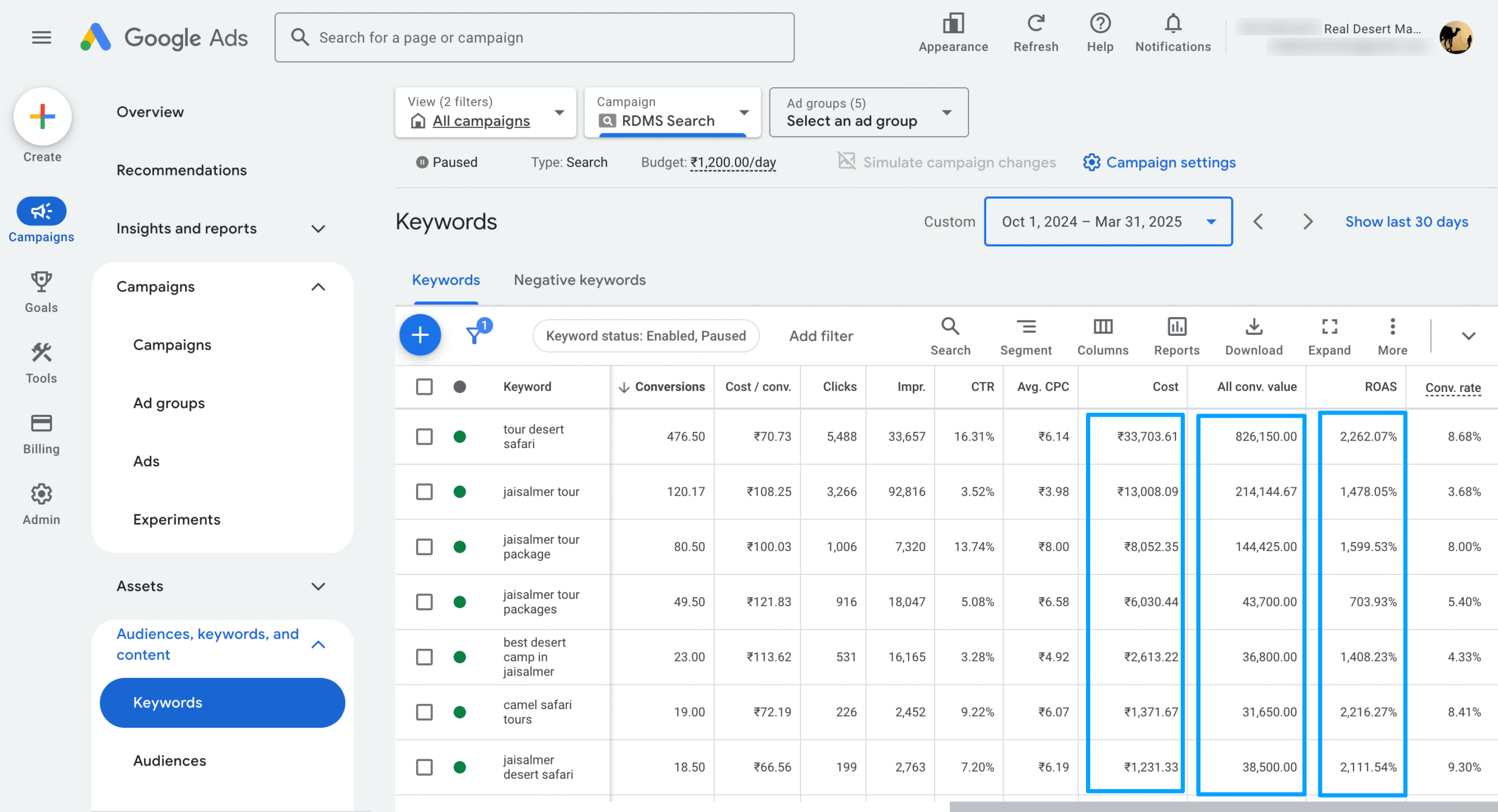Image resolution: width=1498 pixels, height=812 pixels.
Task: Click the filter funnel icon
Action: click(x=474, y=335)
